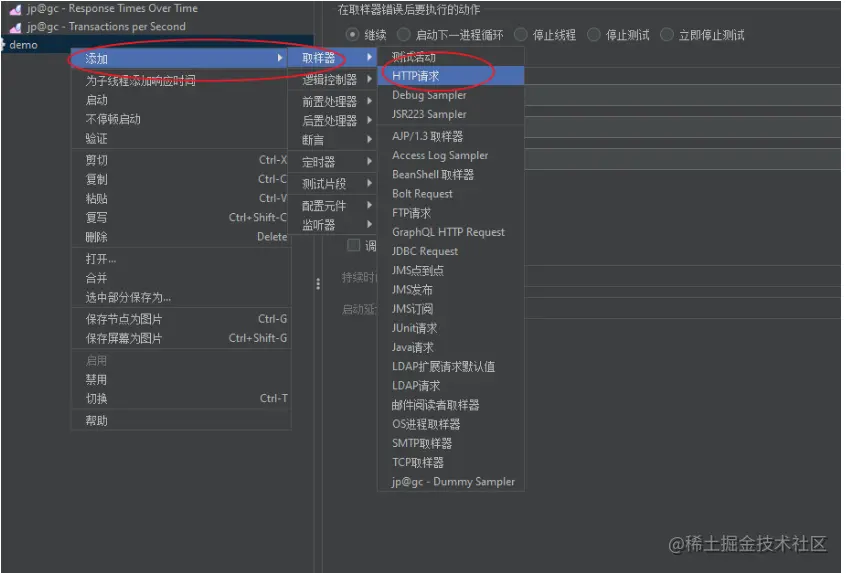
Task: Choose JMS发布 sampler
Action: 451,290
